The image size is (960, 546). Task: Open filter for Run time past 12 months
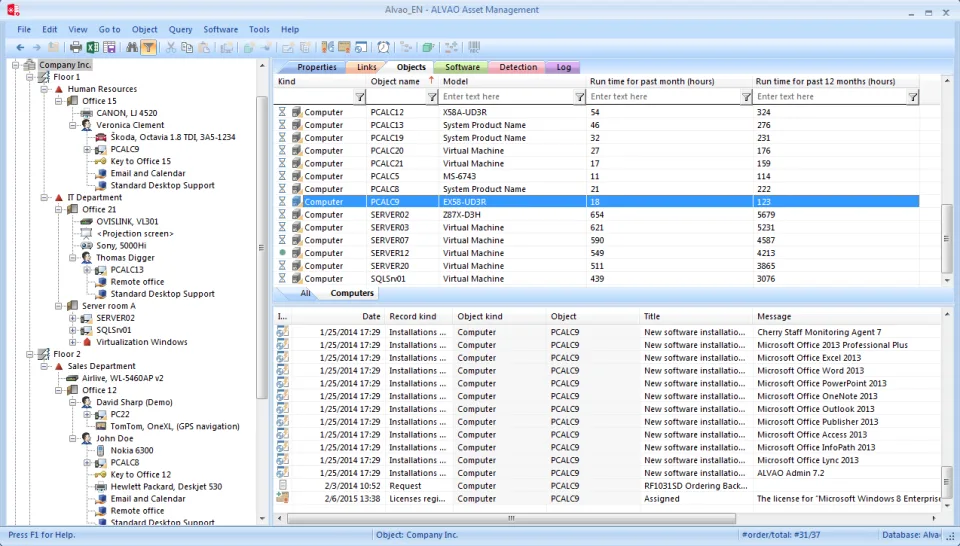913,97
